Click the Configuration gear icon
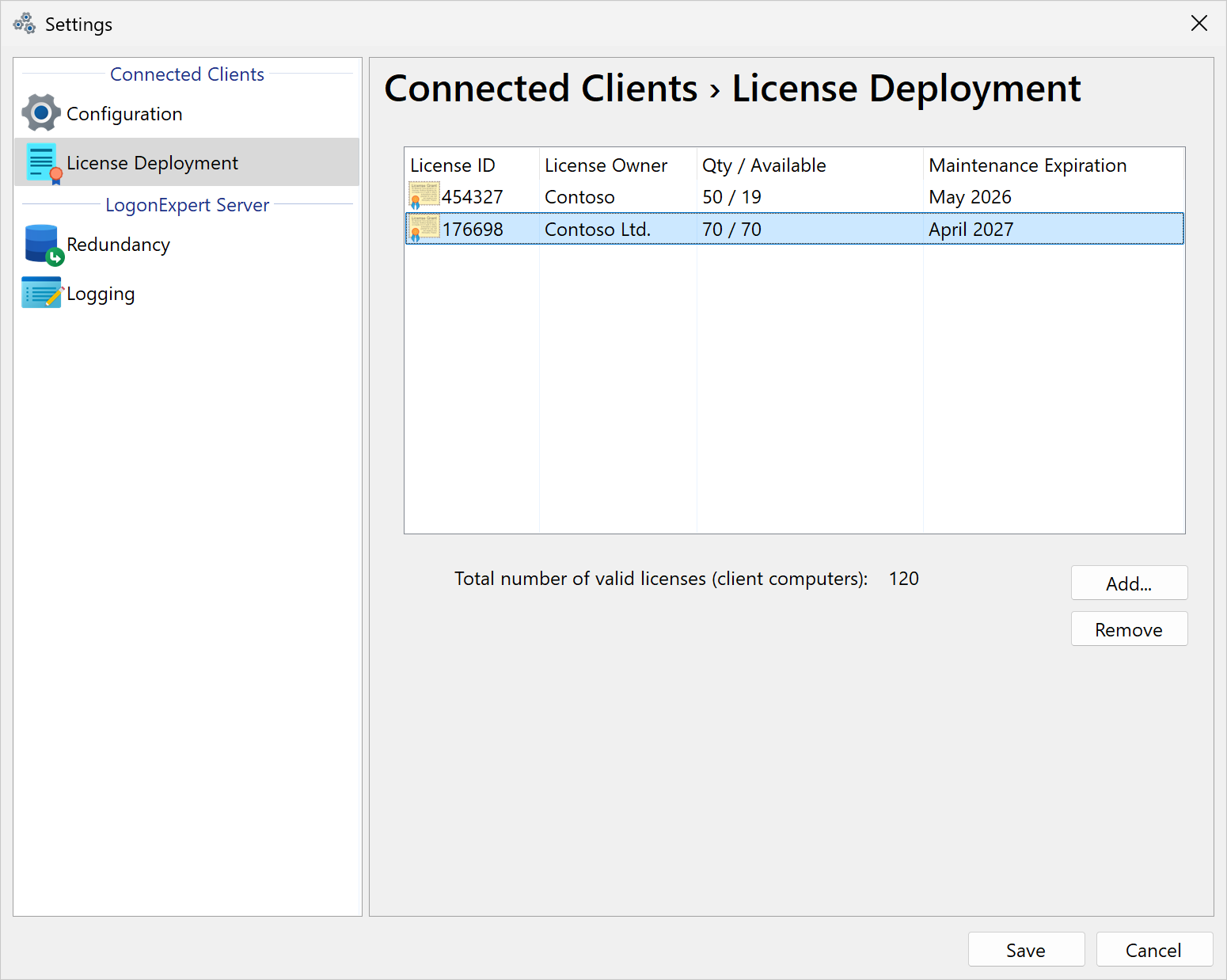Screen dimensions: 1227x980 41,113
